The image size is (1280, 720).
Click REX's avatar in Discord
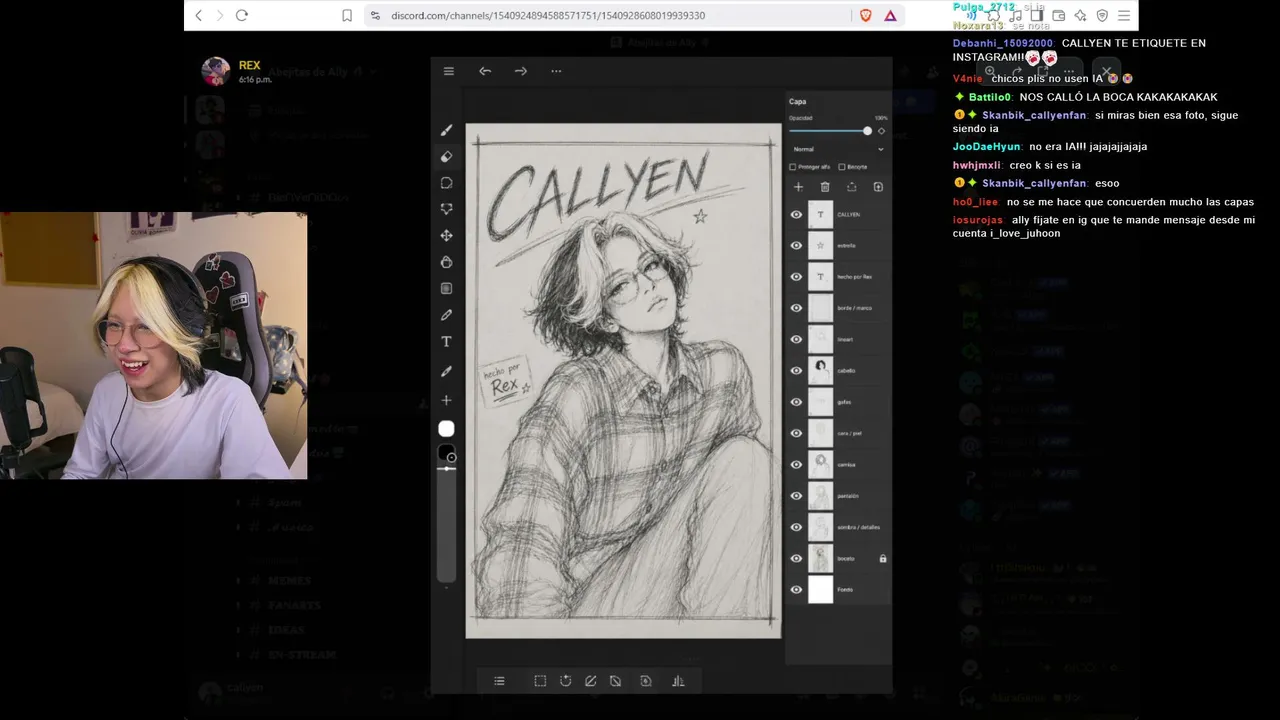215,71
